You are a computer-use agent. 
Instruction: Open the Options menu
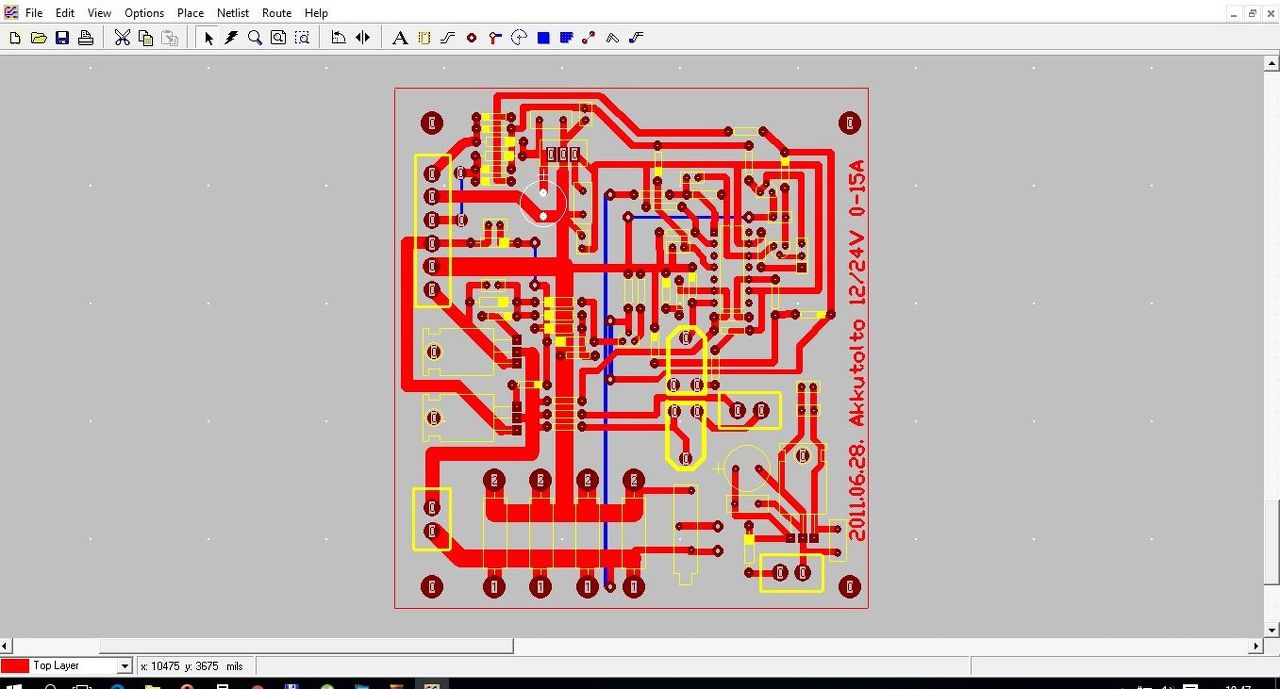tap(144, 13)
